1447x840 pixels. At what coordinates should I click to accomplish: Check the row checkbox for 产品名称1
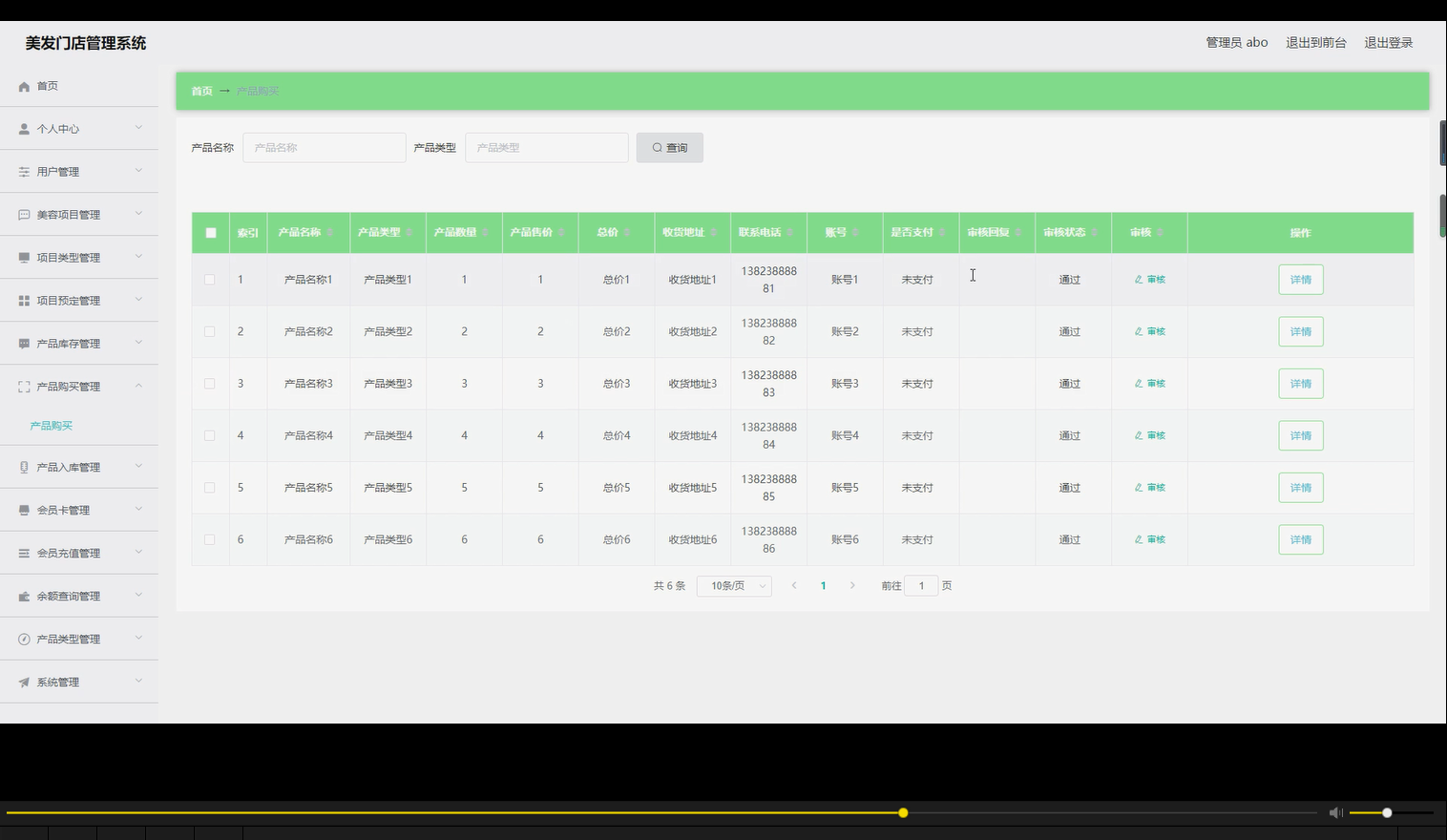[x=210, y=280]
